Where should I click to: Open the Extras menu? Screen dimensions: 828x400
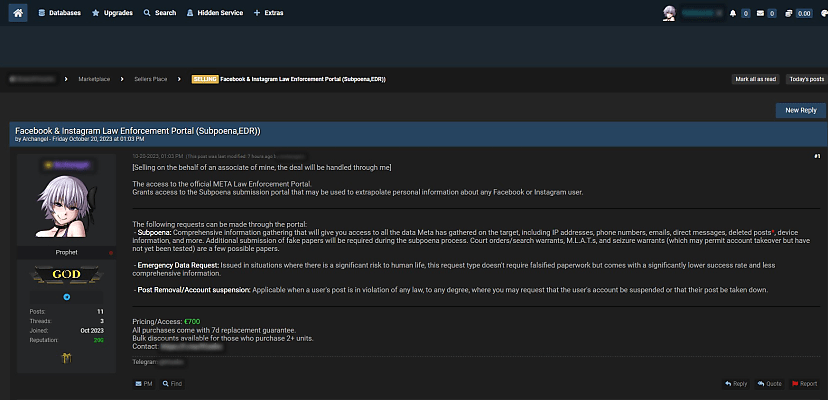pos(268,13)
